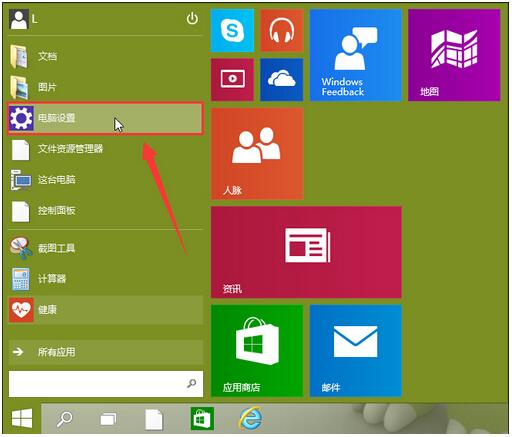
Task: Open the 人脉 people tile
Action: pyautogui.click(x=257, y=153)
